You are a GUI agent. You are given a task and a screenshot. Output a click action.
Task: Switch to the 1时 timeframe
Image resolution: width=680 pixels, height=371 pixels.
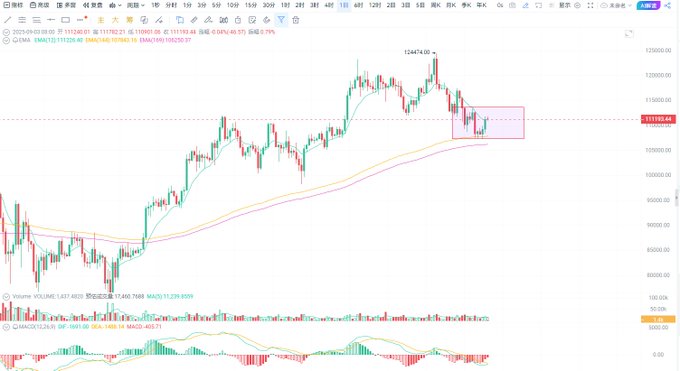285,5
